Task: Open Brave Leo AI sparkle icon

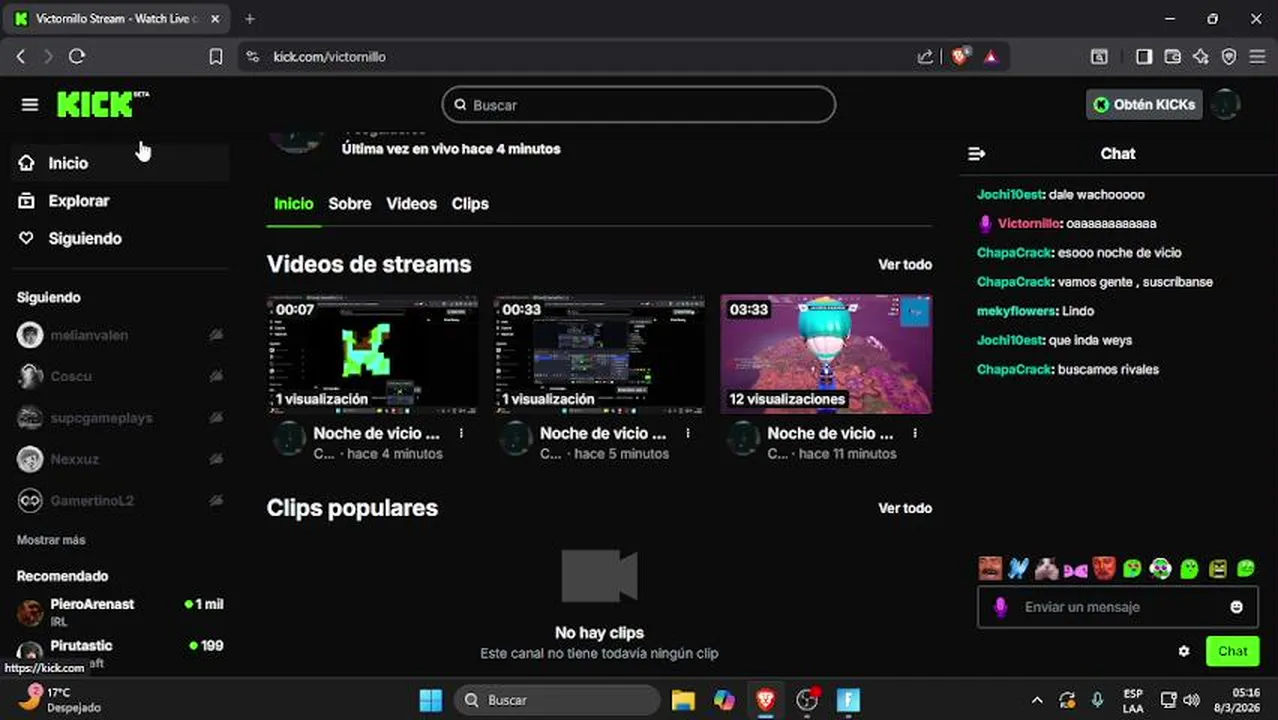Action: 1201,57
